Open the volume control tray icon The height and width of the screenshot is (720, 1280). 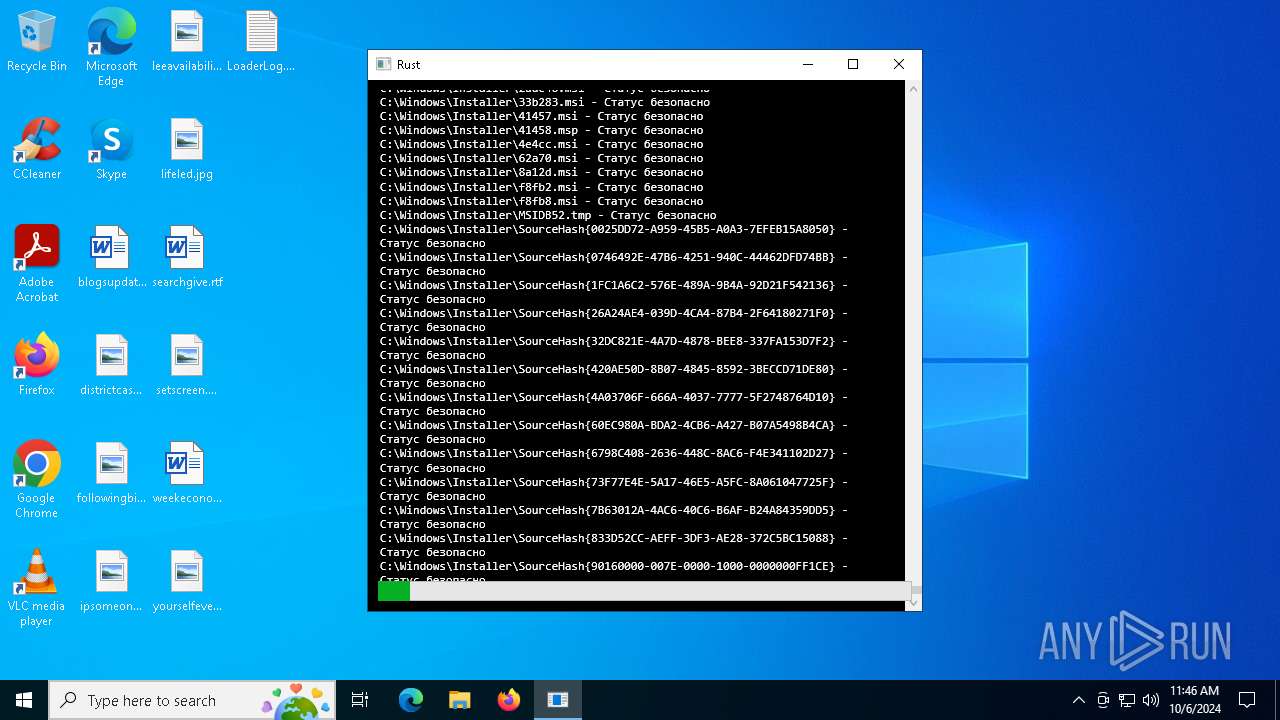tap(1151, 700)
